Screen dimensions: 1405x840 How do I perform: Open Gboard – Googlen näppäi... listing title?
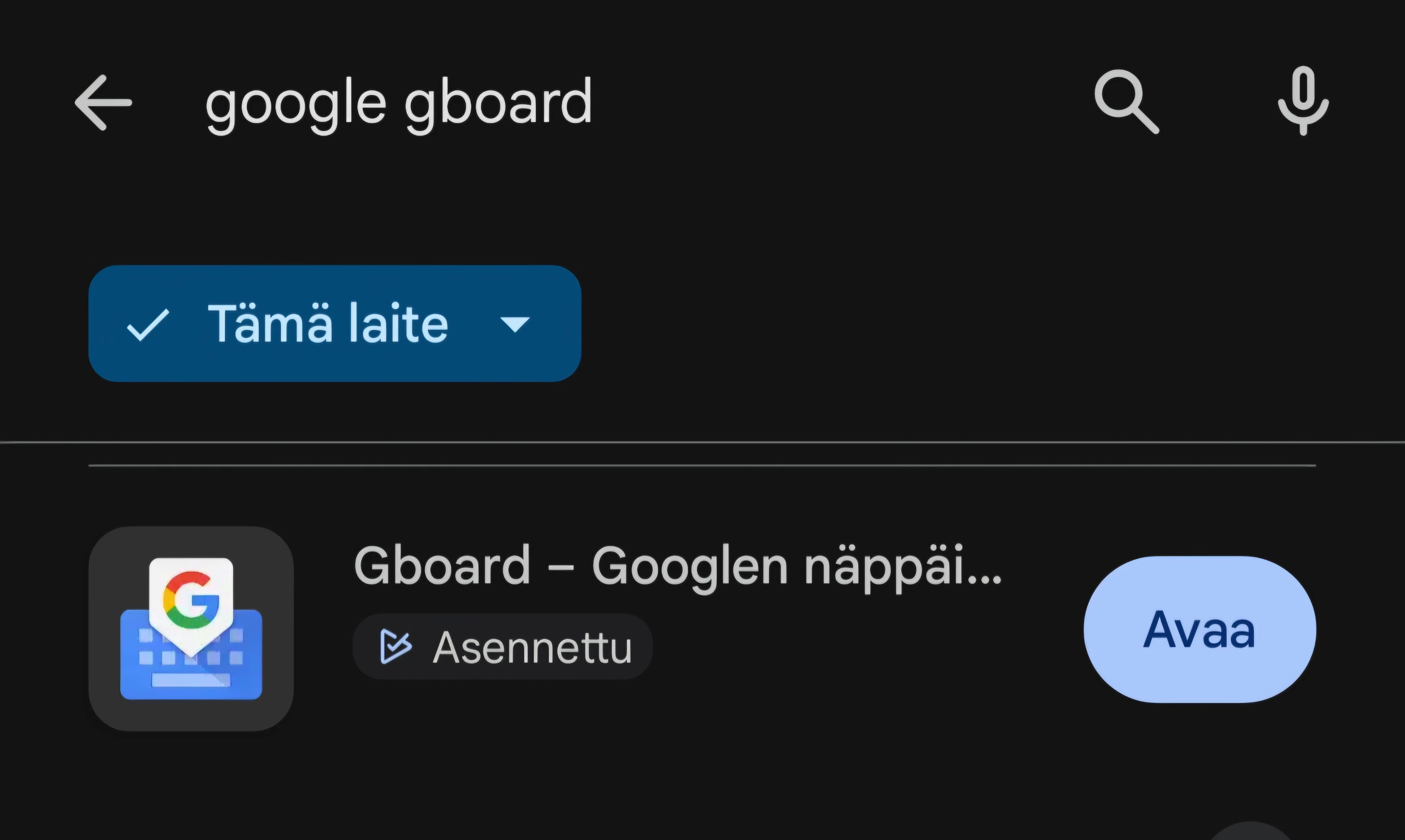pyautogui.click(x=677, y=566)
